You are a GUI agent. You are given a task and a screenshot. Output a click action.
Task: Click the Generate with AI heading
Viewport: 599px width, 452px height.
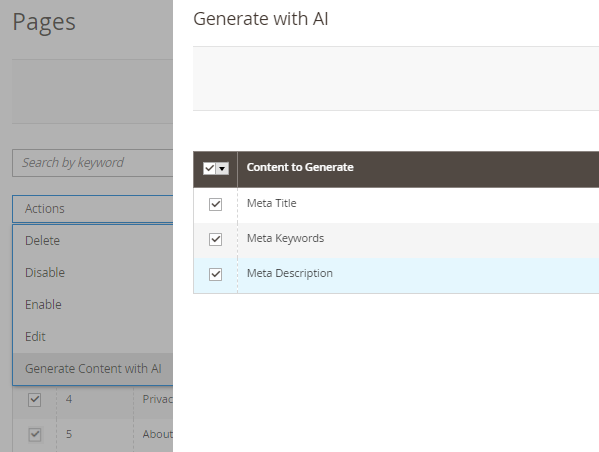click(x=261, y=19)
